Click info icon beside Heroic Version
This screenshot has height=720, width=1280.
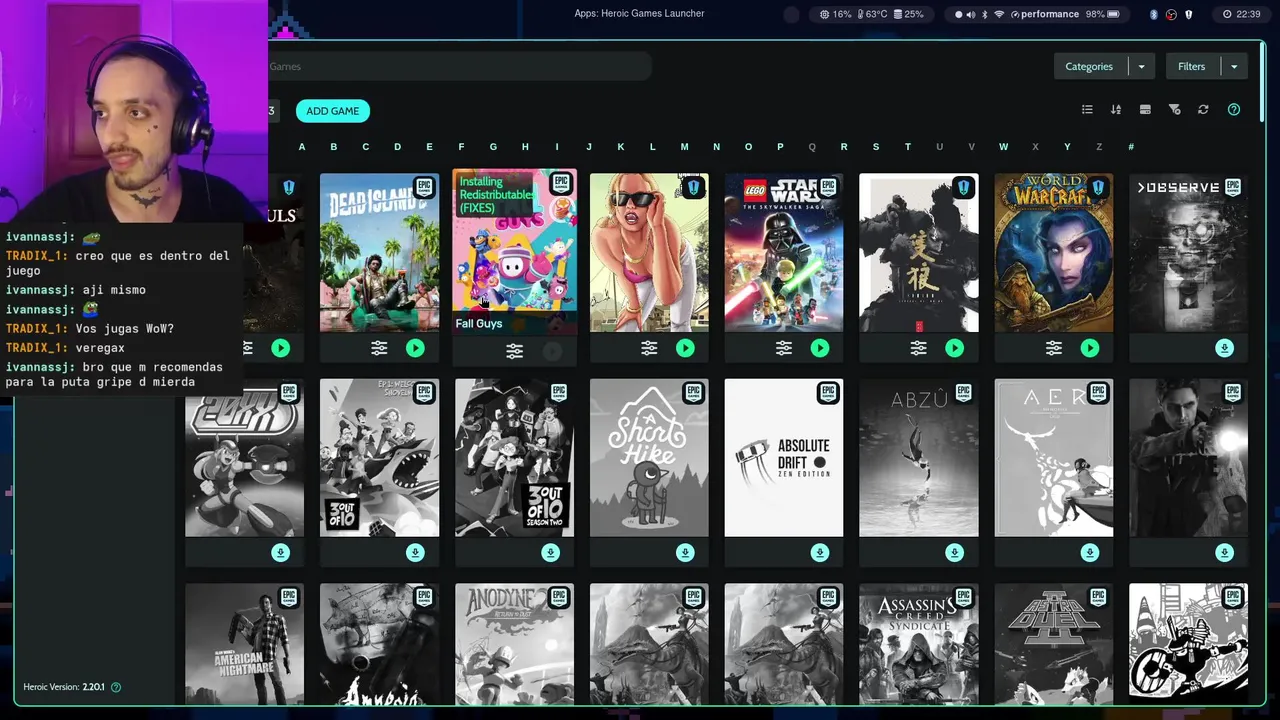coord(116,687)
